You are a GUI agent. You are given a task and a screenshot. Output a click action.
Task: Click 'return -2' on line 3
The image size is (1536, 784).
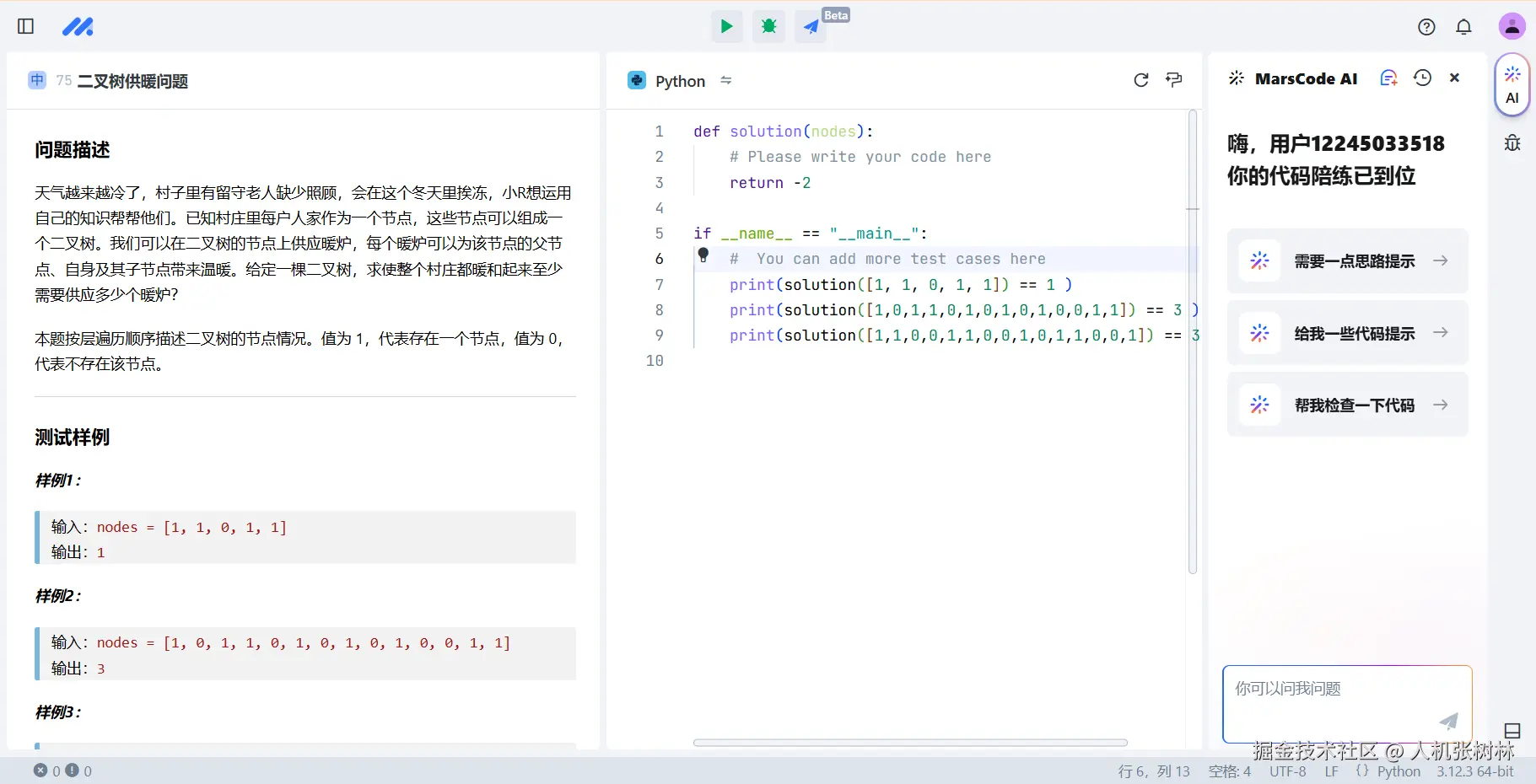(770, 183)
